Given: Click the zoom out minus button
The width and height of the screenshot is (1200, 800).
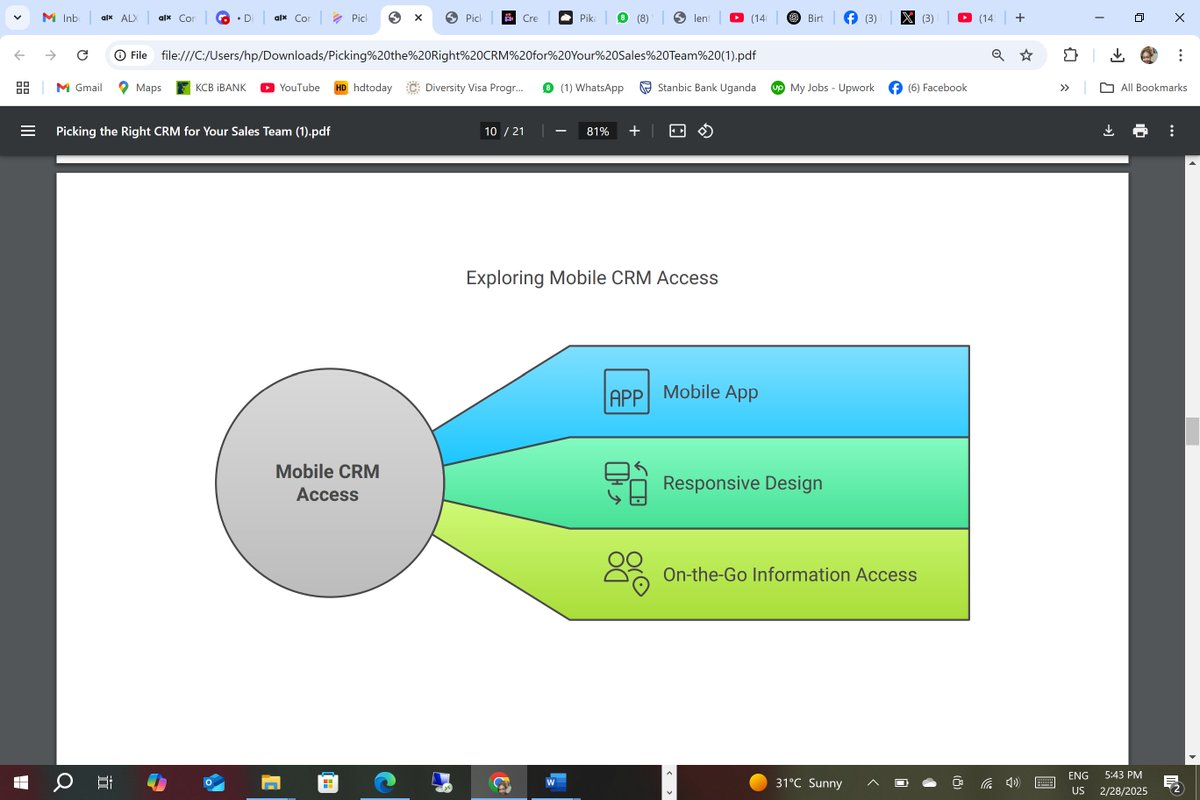Looking at the screenshot, I should (x=561, y=131).
